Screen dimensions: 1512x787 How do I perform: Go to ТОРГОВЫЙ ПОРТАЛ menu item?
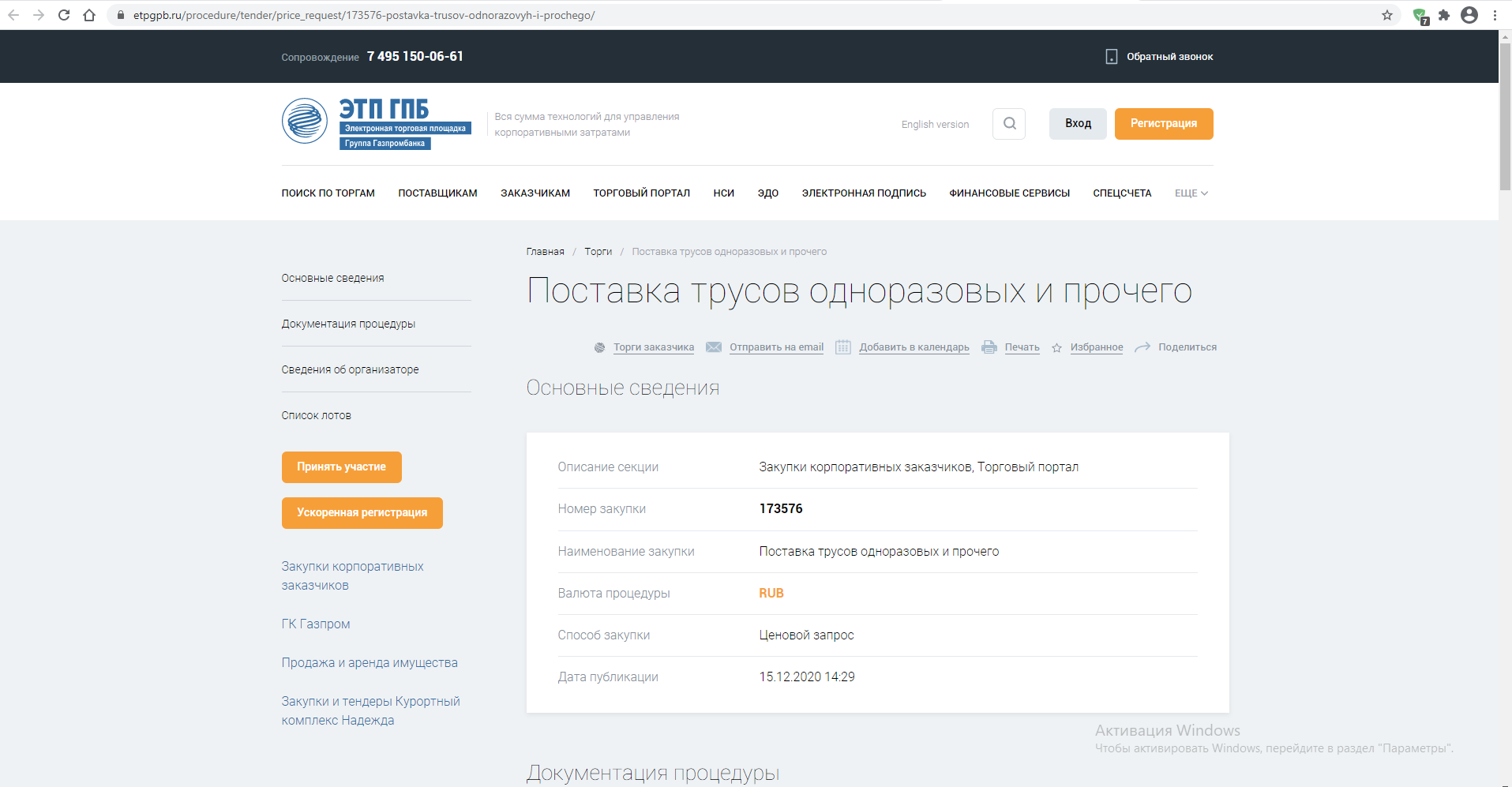pyautogui.click(x=642, y=193)
